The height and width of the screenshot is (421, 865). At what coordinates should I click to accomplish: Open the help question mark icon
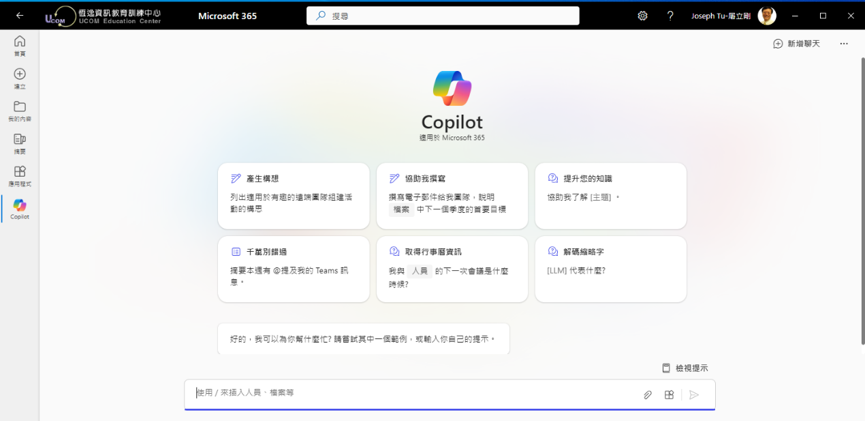point(670,16)
